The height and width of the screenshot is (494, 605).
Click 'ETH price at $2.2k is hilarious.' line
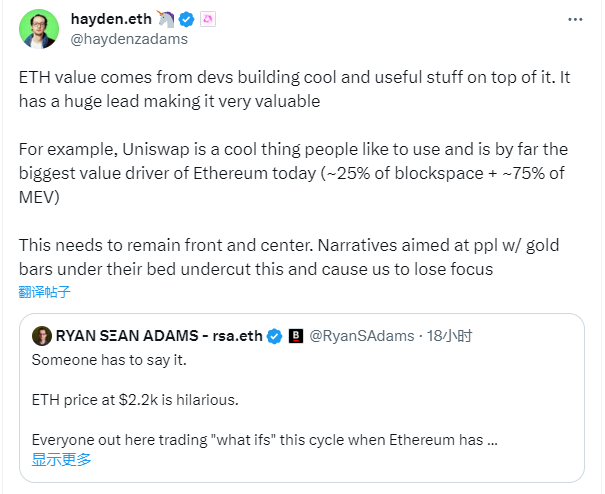(135, 400)
